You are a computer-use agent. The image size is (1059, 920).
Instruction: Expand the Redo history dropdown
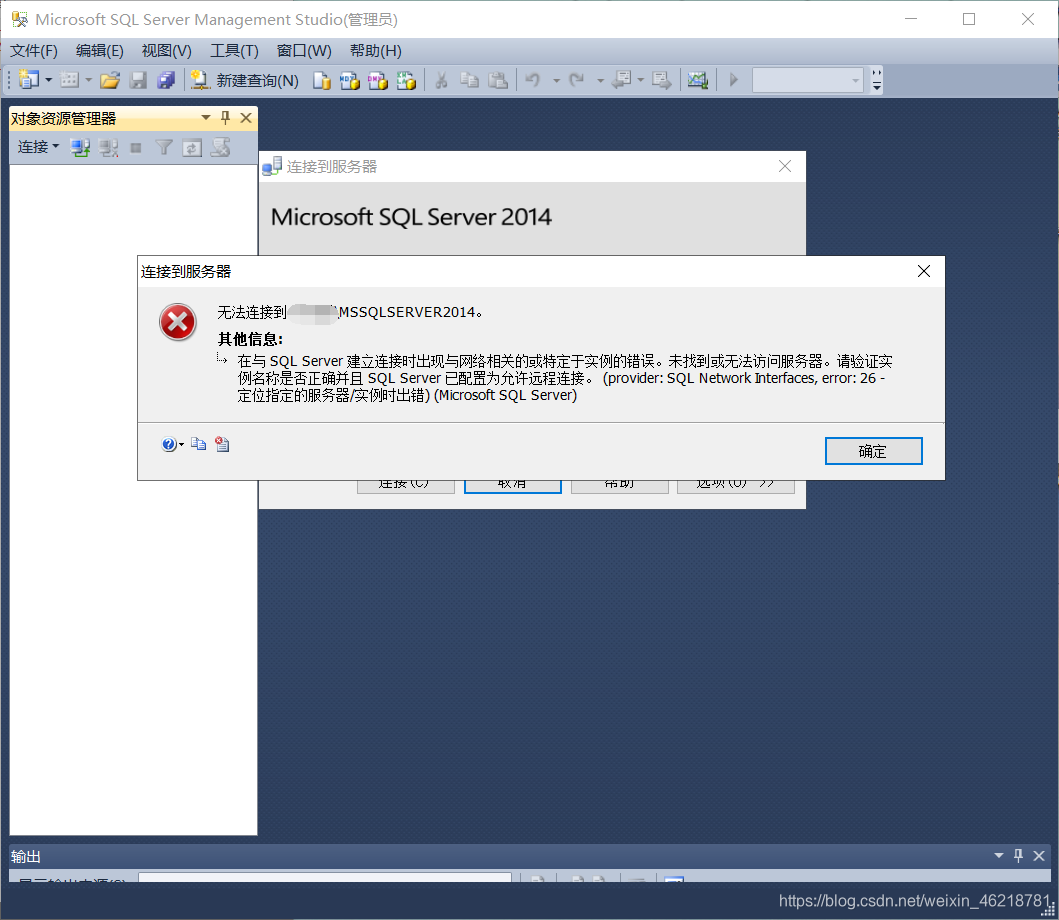pyautogui.click(x=600, y=80)
